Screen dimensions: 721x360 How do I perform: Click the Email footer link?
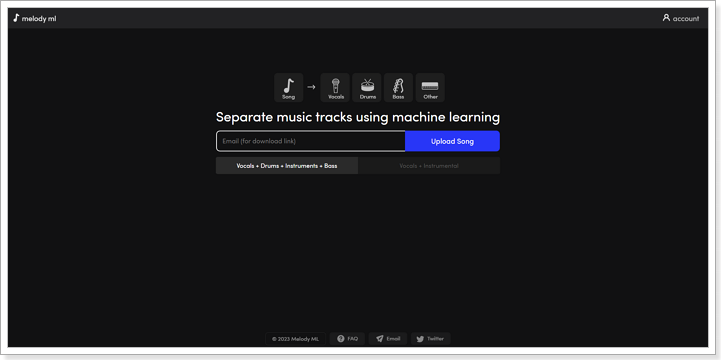click(x=388, y=339)
